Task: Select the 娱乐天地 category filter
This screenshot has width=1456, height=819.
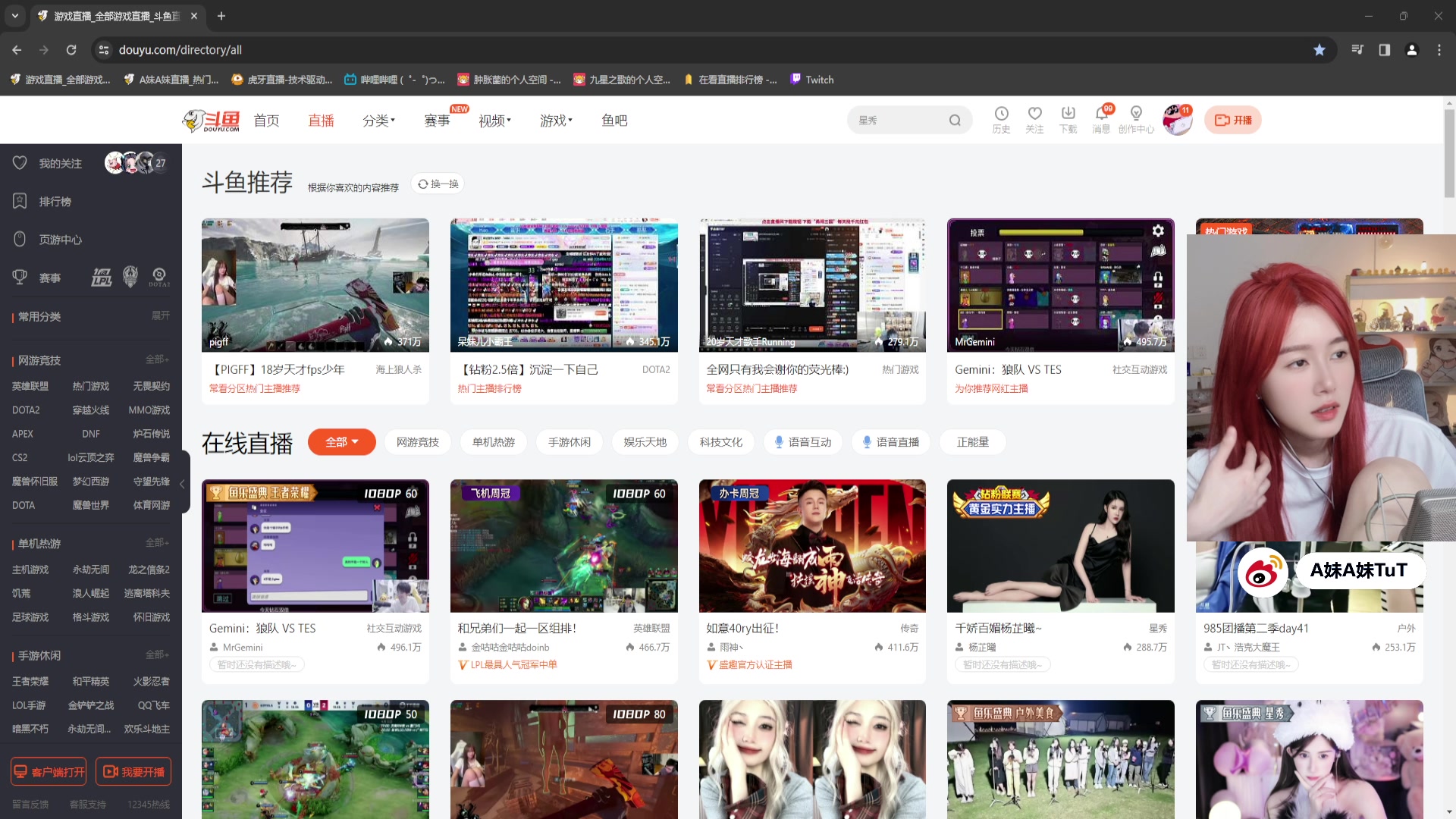Action: [x=645, y=442]
